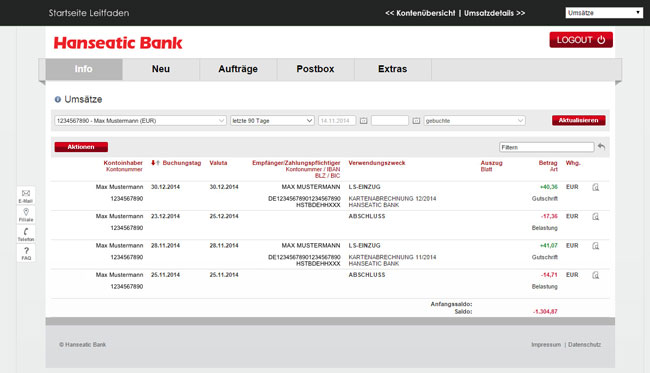Image resolution: width=650 pixels, height=373 pixels.
Task: Select the Buchungstag cell 23.12.2014
Action: click(x=165, y=216)
